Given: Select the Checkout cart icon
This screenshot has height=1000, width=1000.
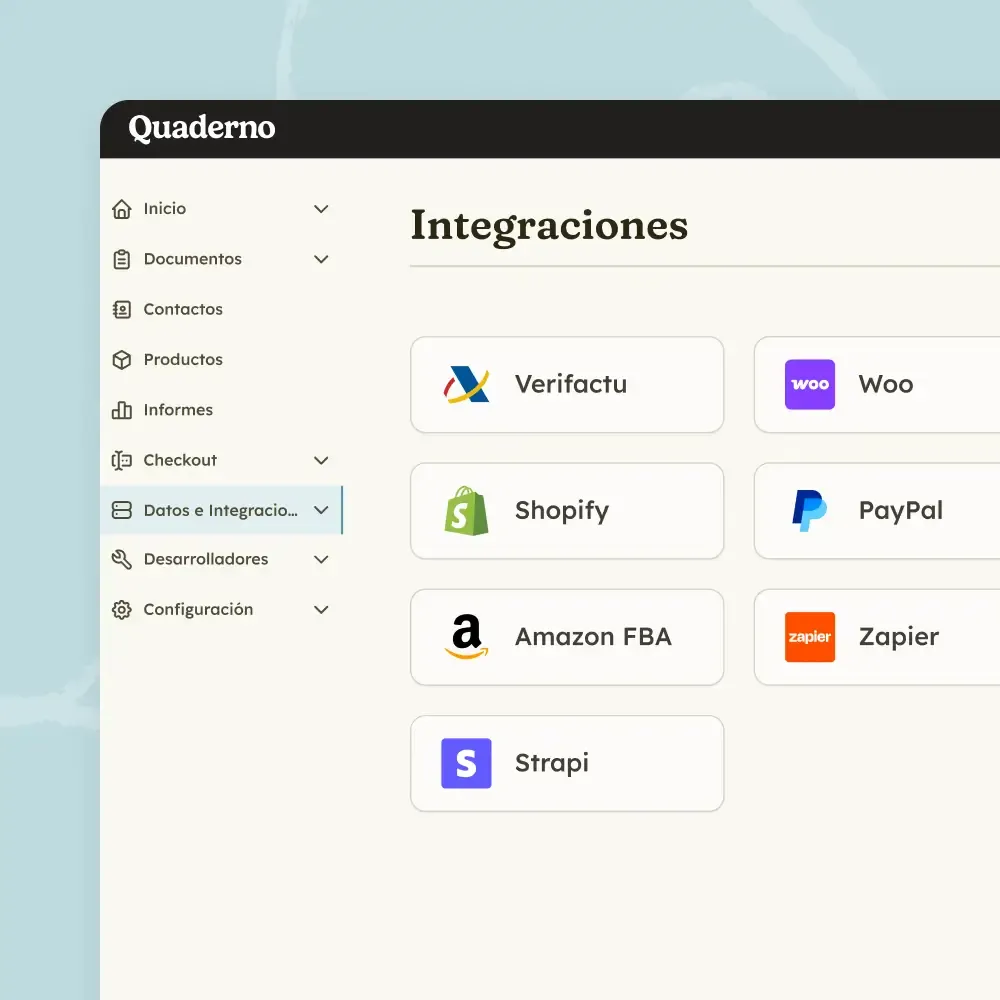Looking at the screenshot, I should tap(122, 459).
